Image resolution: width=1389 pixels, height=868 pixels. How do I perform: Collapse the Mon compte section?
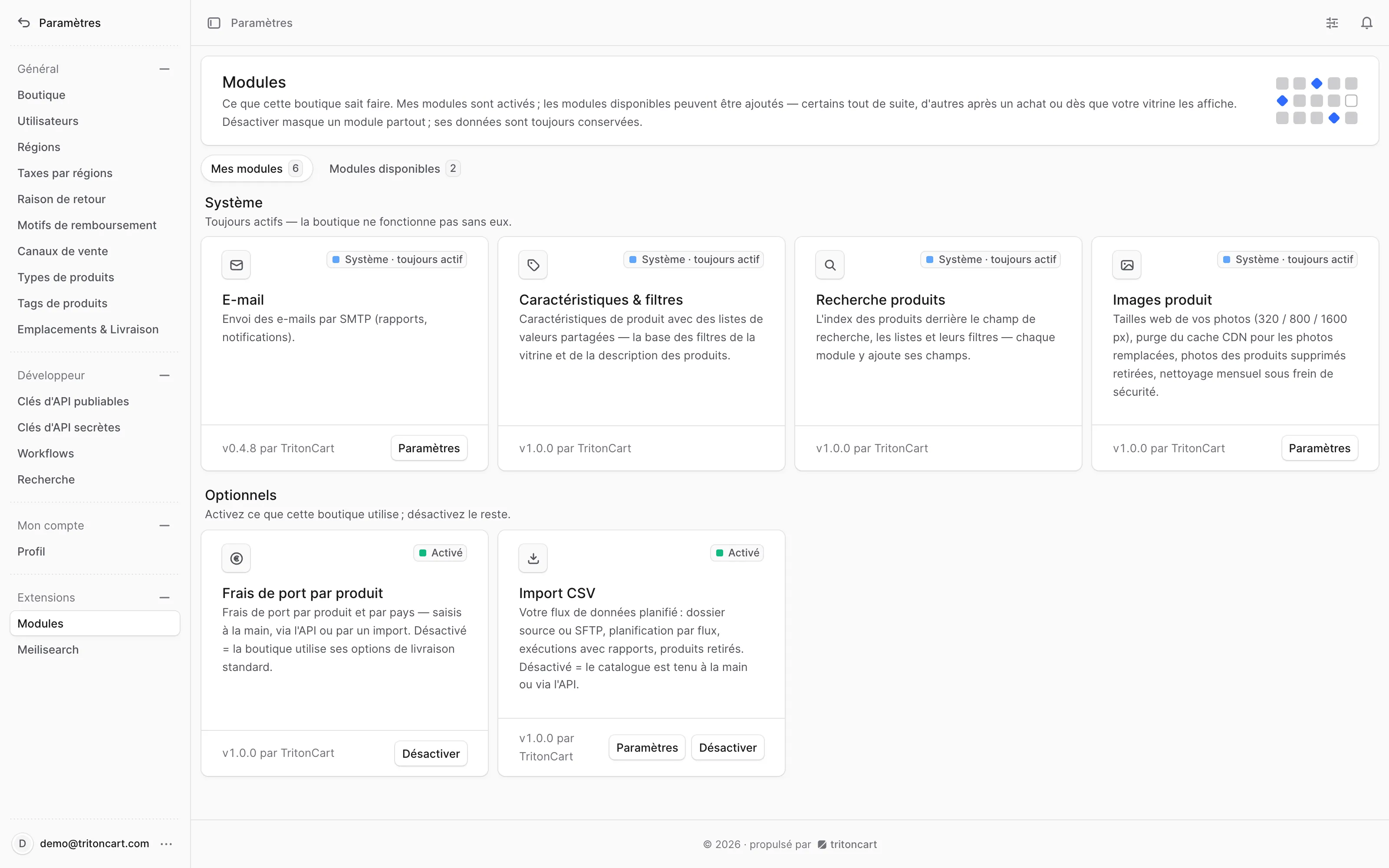click(x=165, y=526)
